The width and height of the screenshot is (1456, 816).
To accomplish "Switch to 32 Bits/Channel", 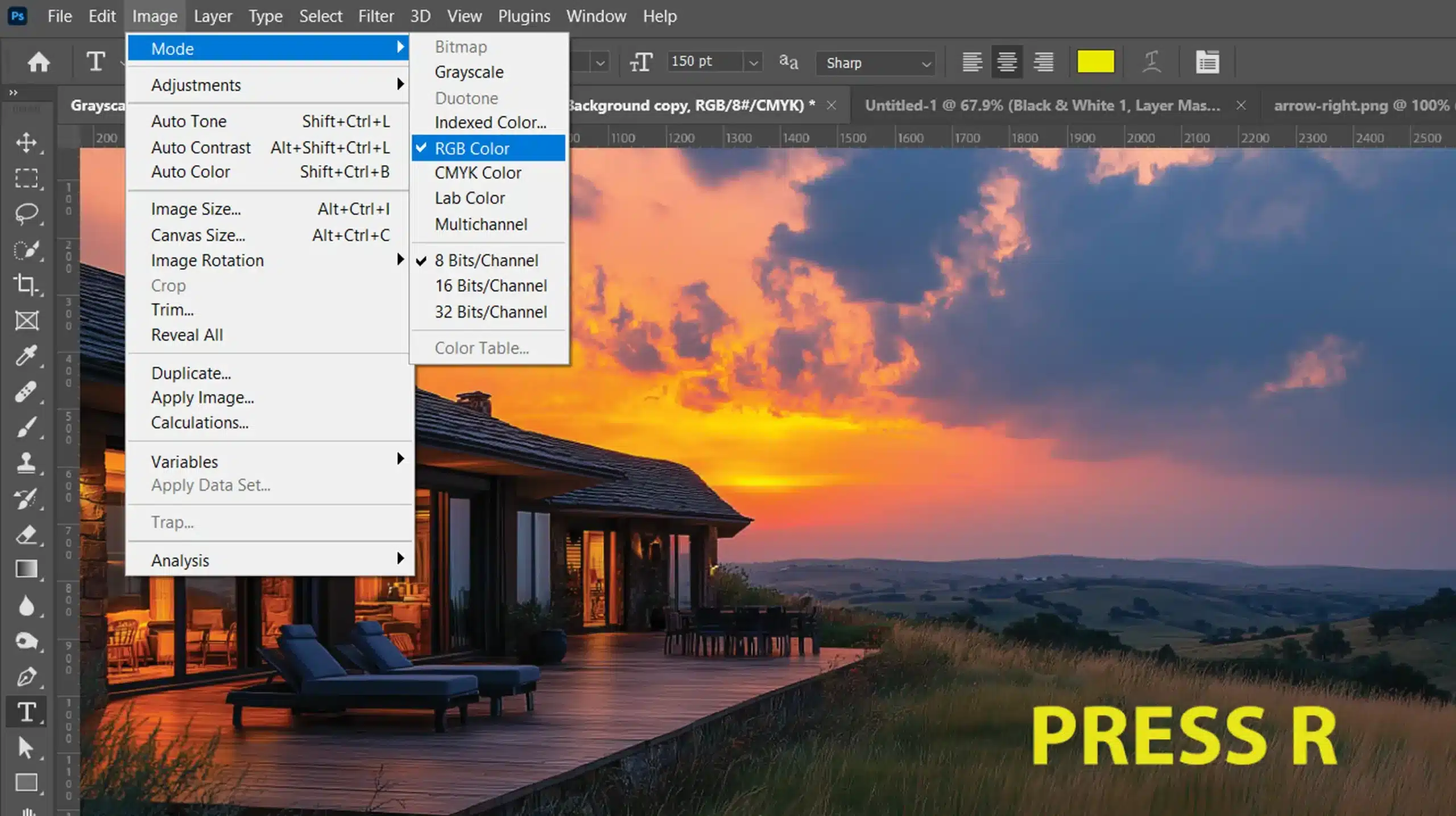I will pyautogui.click(x=489, y=312).
